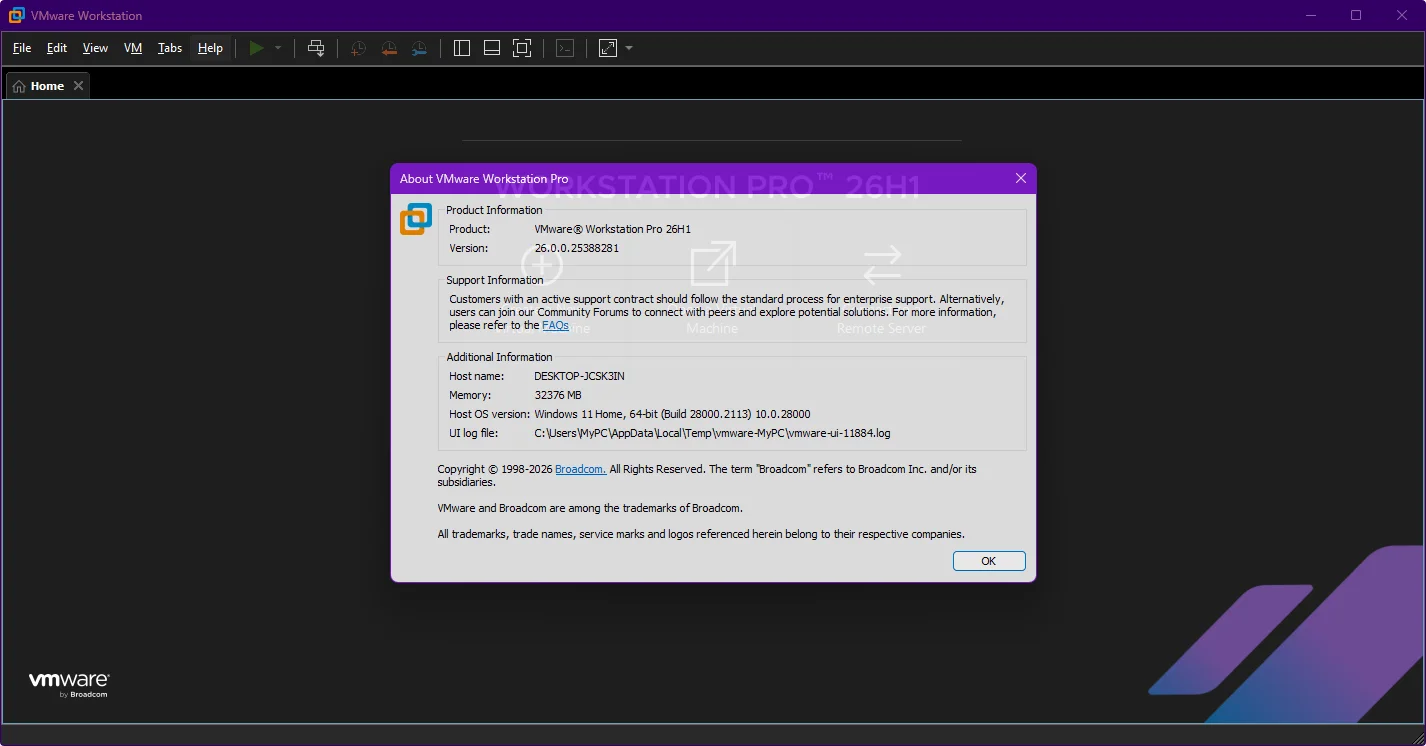Expand the stretch options dropdown arrow
Image resolution: width=1426 pixels, height=746 pixels.
tap(629, 48)
